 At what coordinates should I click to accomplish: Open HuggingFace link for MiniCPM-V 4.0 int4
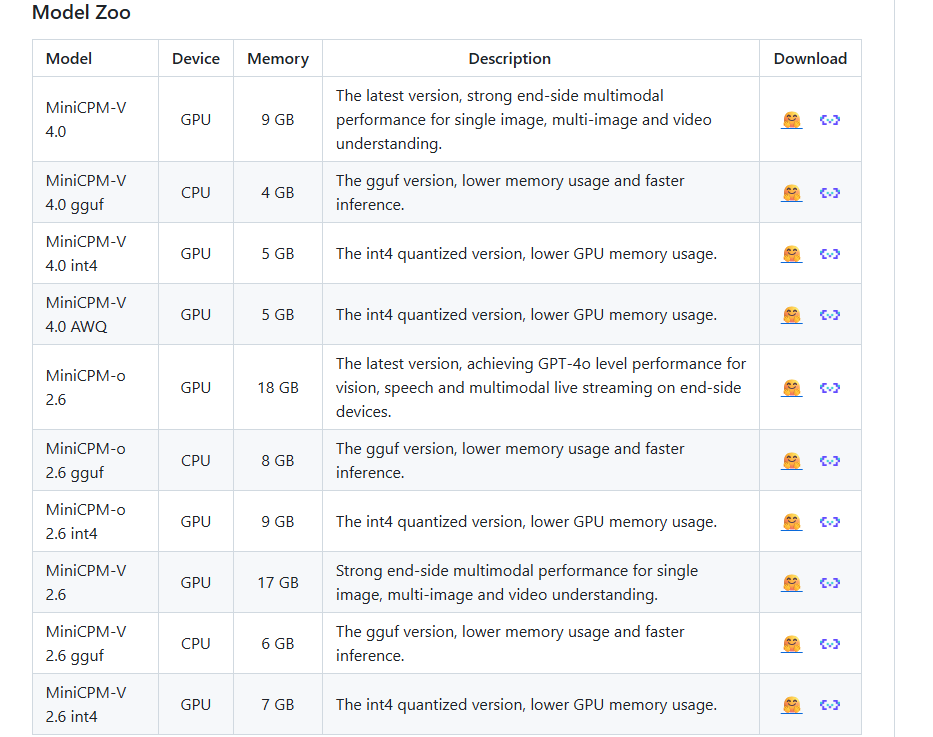(x=791, y=254)
